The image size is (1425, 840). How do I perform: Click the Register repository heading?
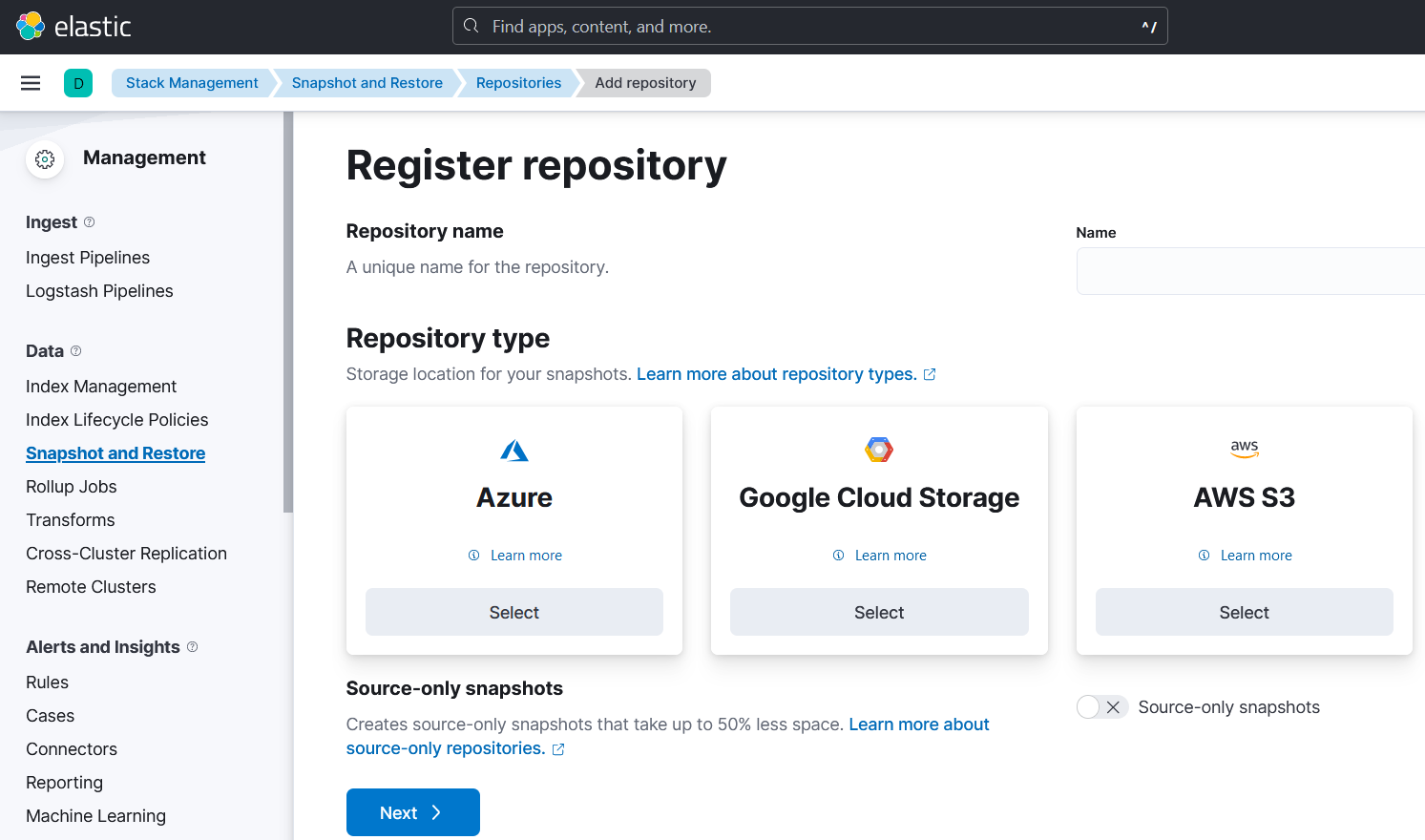click(x=536, y=165)
